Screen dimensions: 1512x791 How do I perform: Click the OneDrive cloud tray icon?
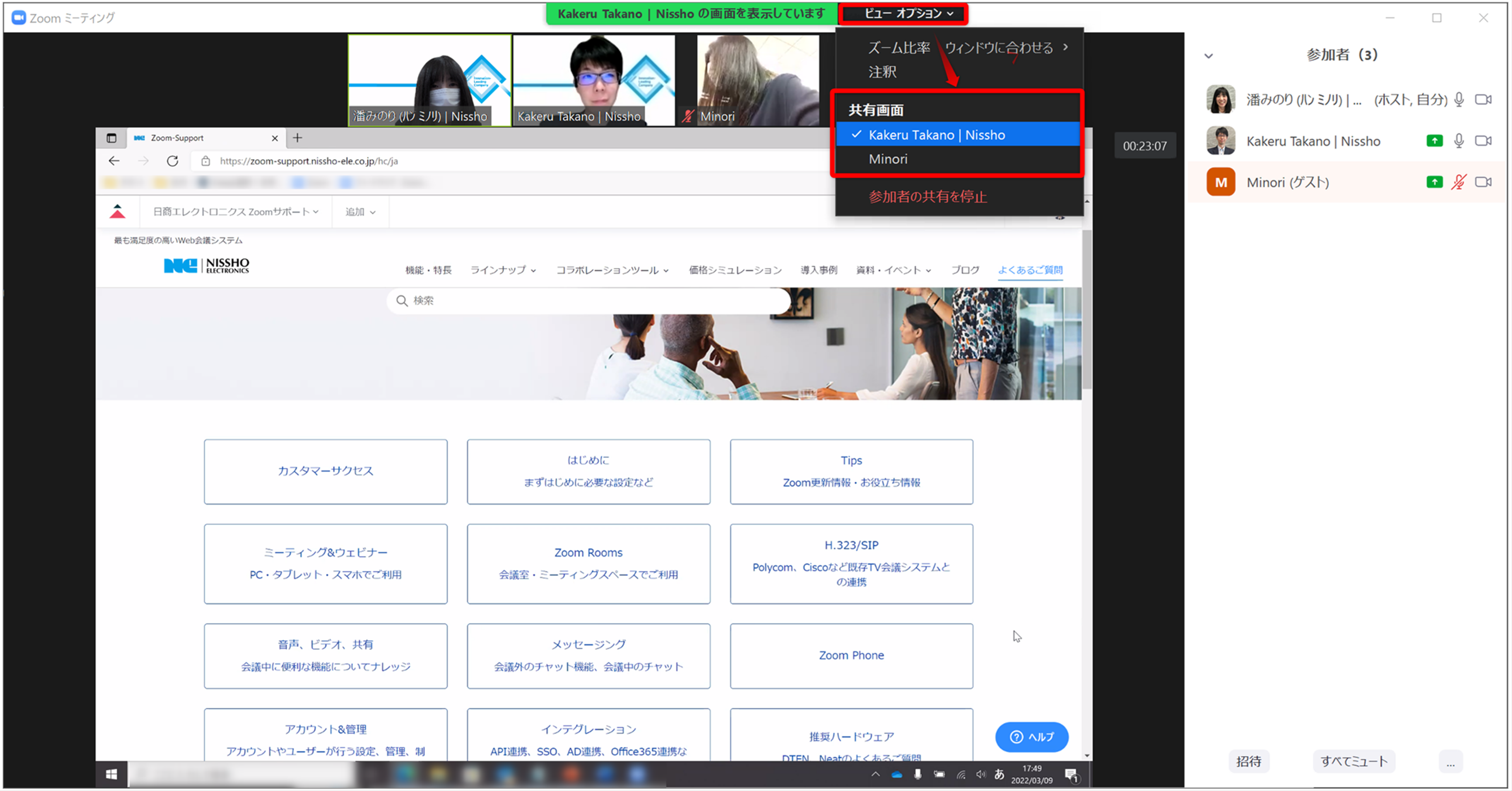tap(897, 775)
